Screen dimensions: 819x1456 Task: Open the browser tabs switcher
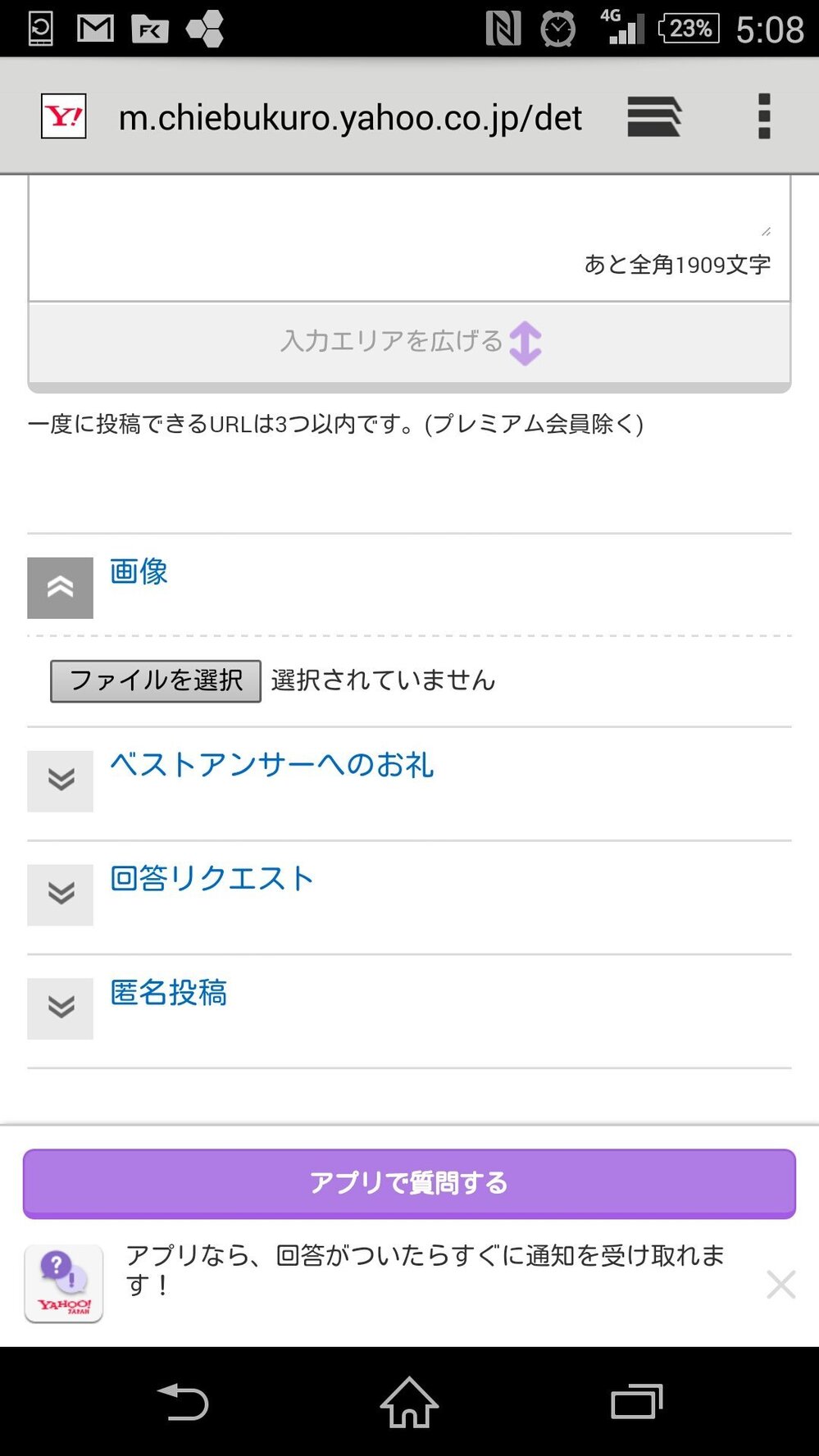653,116
